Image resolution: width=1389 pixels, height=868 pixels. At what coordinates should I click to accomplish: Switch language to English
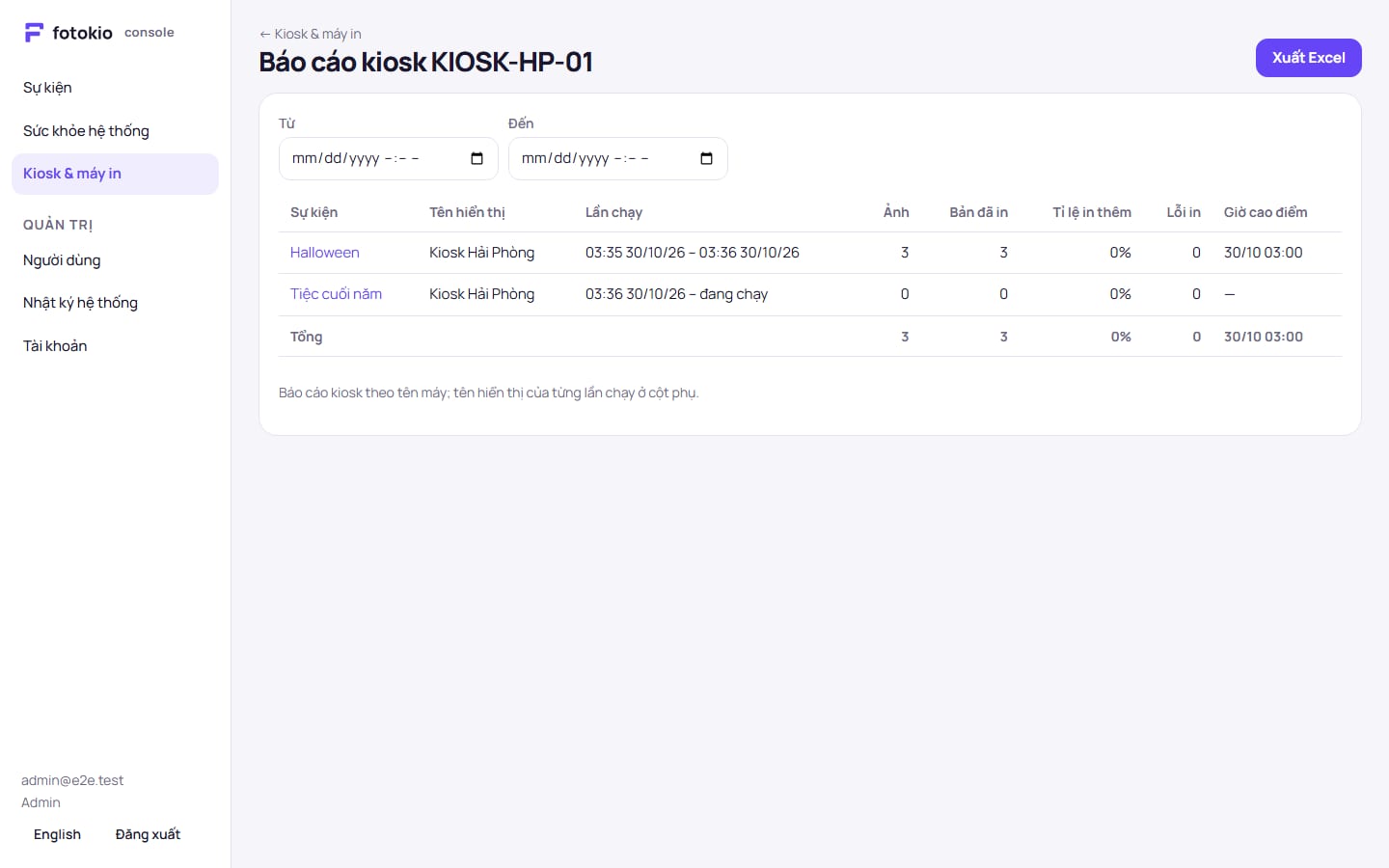coord(57,835)
